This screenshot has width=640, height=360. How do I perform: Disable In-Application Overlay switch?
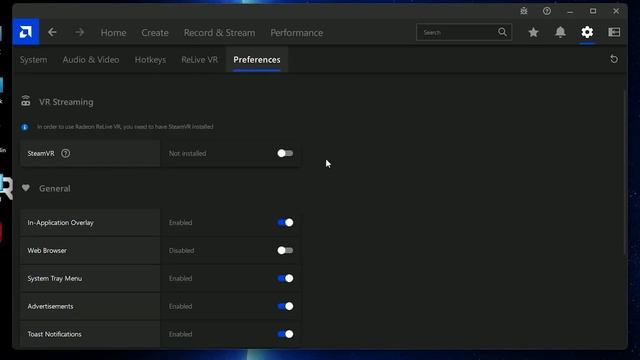point(285,222)
